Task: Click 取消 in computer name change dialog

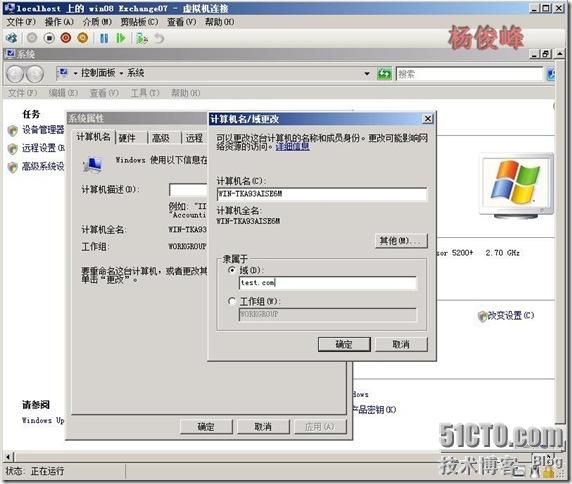Action: pos(401,344)
